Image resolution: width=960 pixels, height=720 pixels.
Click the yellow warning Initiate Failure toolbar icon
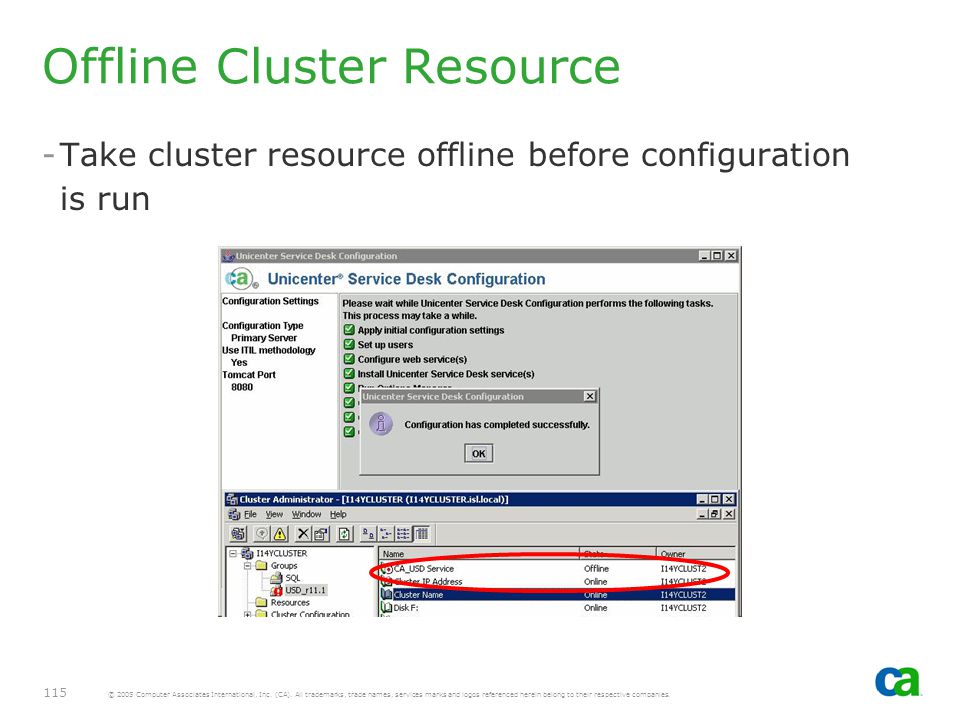(x=280, y=534)
